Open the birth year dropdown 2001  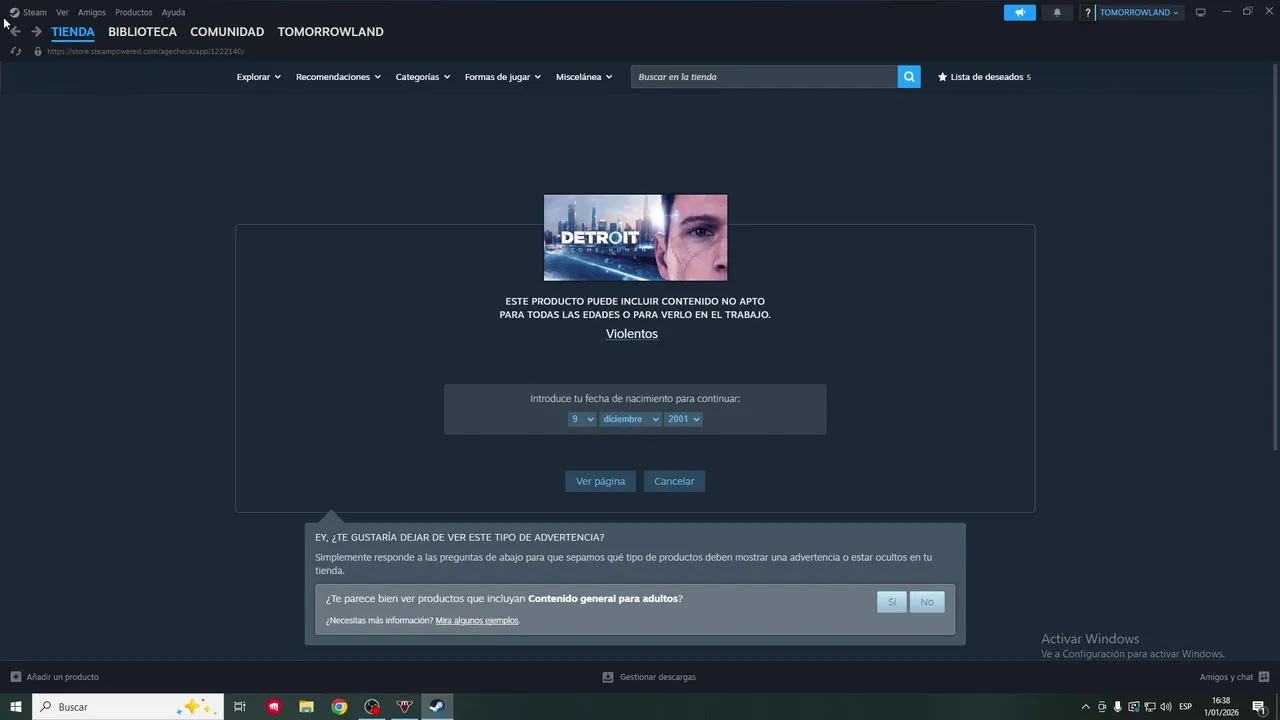click(683, 419)
